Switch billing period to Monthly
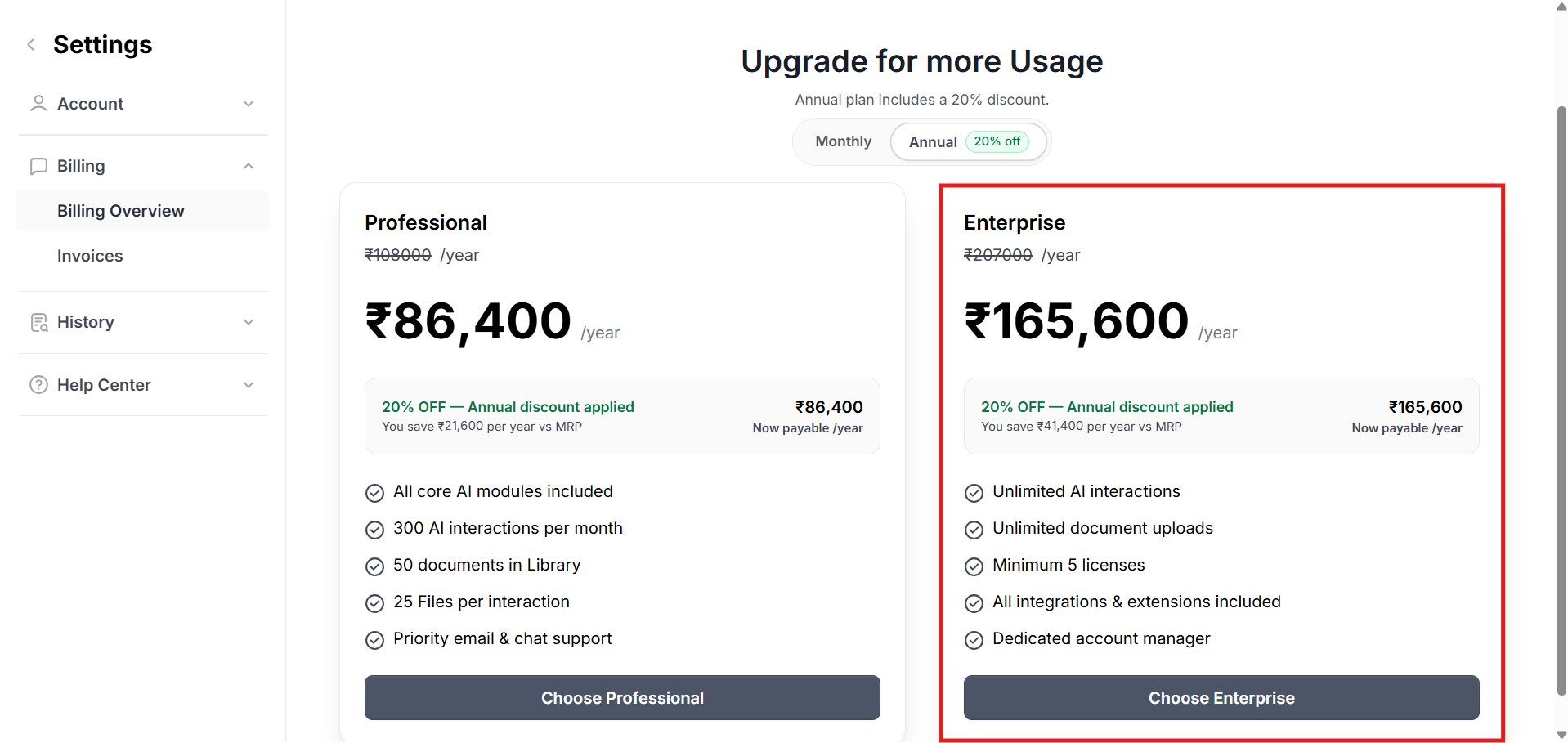Viewport: 1568px width, 743px height. coord(843,141)
